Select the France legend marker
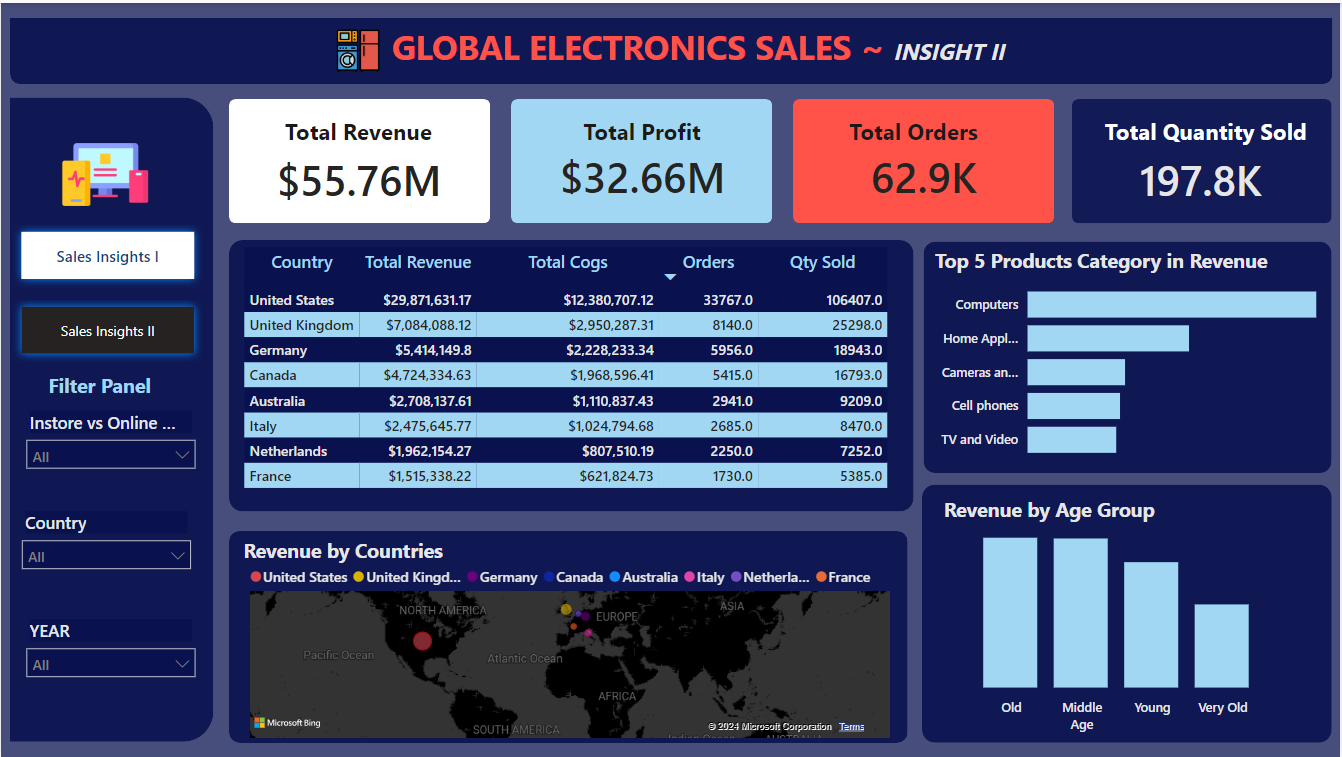Screen dimensions: 1342x757 click(x=821, y=577)
